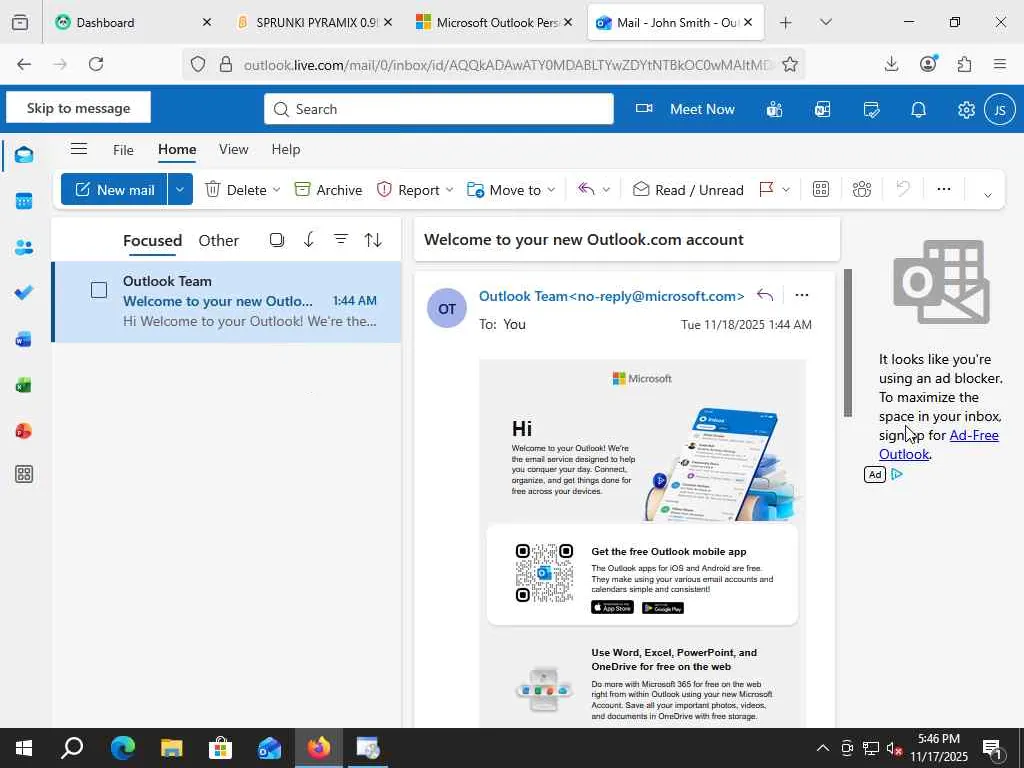Open the File menu
The image size is (1024, 768).
(x=123, y=150)
